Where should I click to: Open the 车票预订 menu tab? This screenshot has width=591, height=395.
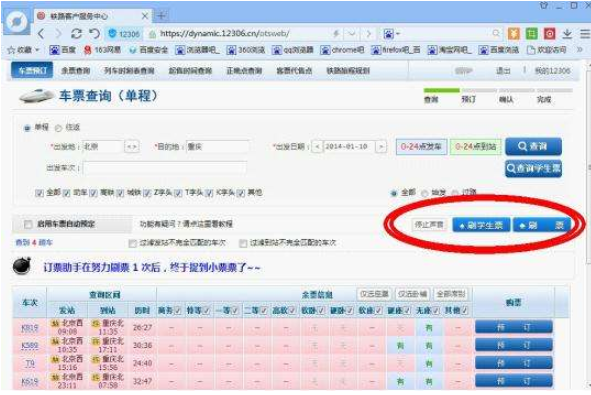32,70
